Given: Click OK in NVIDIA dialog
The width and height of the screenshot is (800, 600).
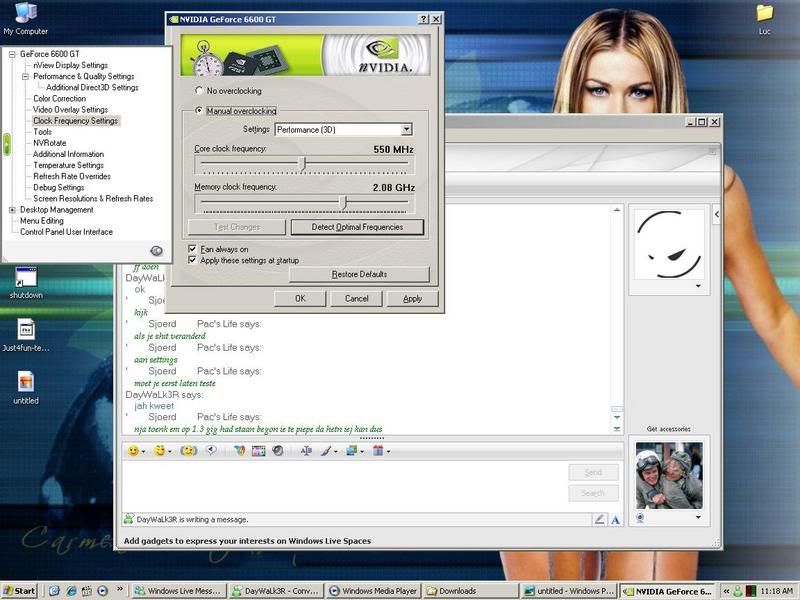Looking at the screenshot, I should pyautogui.click(x=300, y=298).
